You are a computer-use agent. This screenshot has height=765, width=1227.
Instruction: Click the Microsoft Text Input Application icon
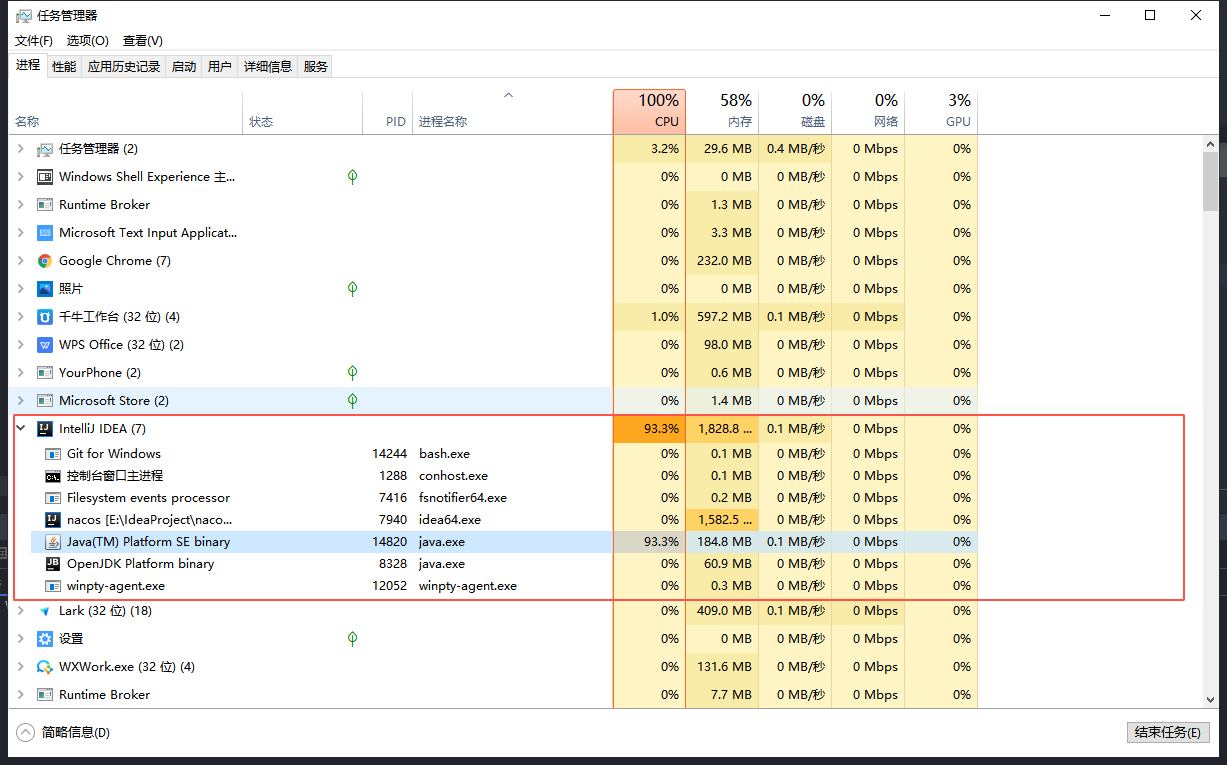pos(45,233)
